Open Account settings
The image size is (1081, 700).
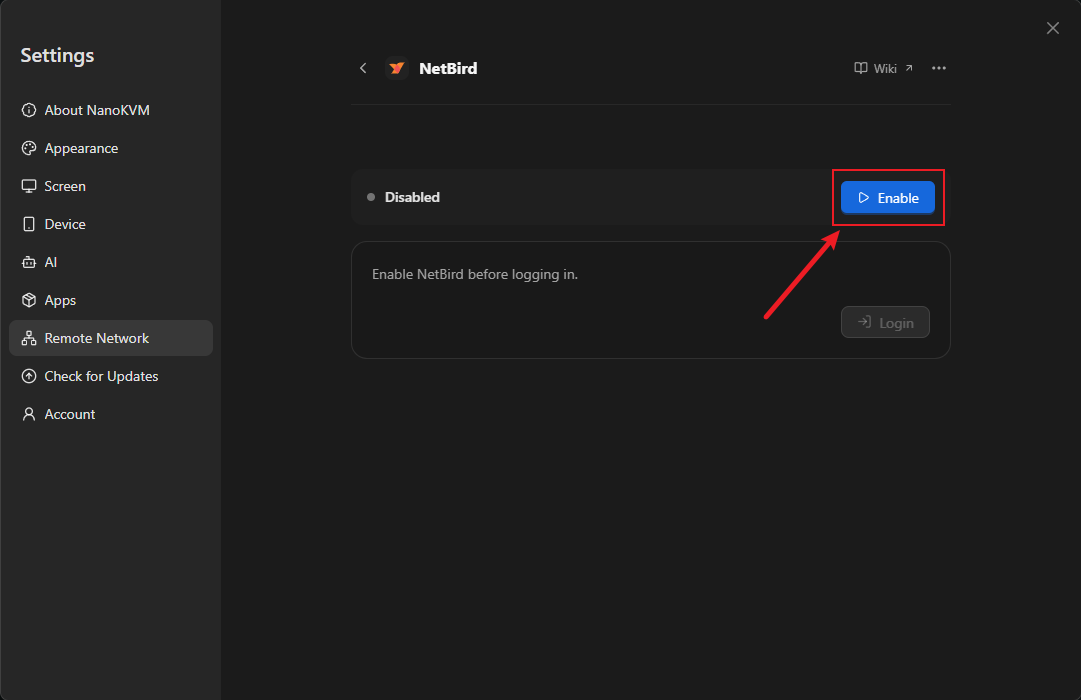111,414
